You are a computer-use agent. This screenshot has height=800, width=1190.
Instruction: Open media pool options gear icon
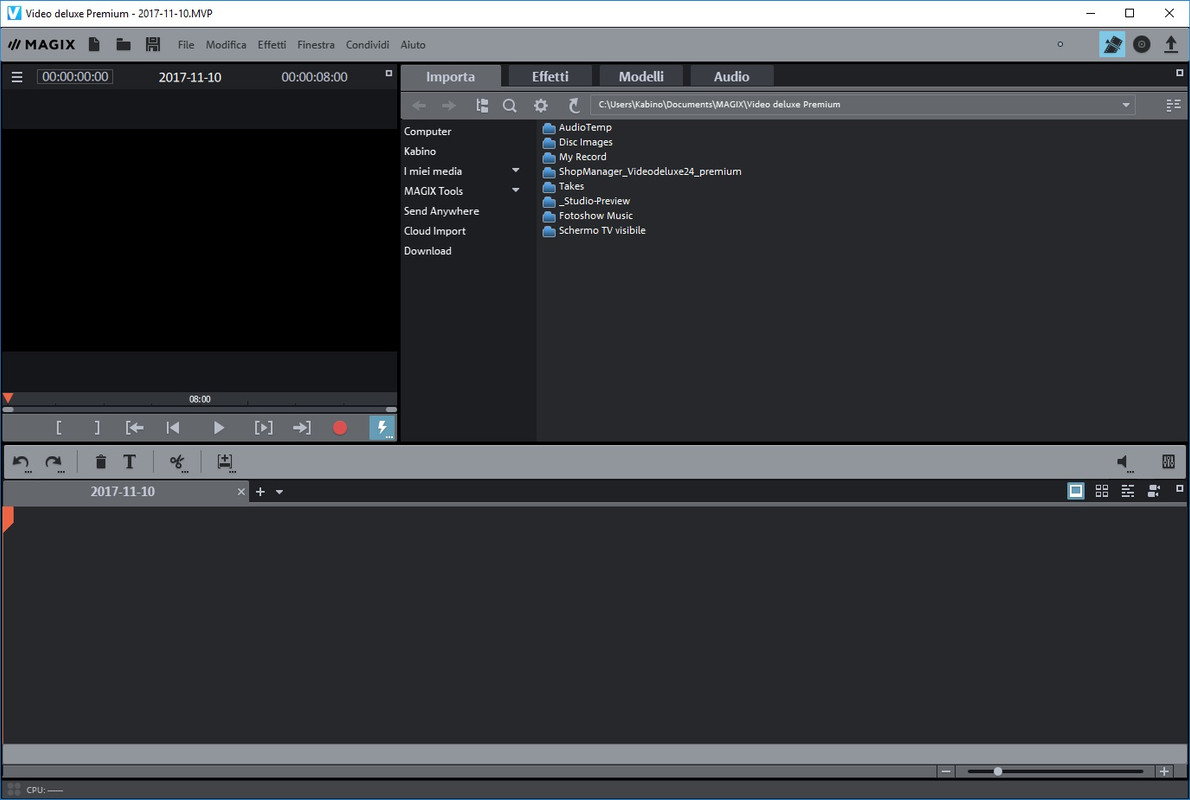click(540, 106)
